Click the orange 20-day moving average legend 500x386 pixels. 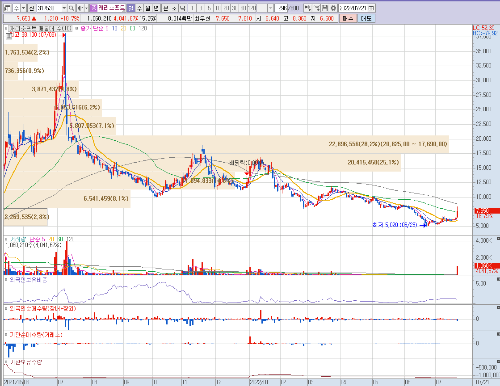123,29
